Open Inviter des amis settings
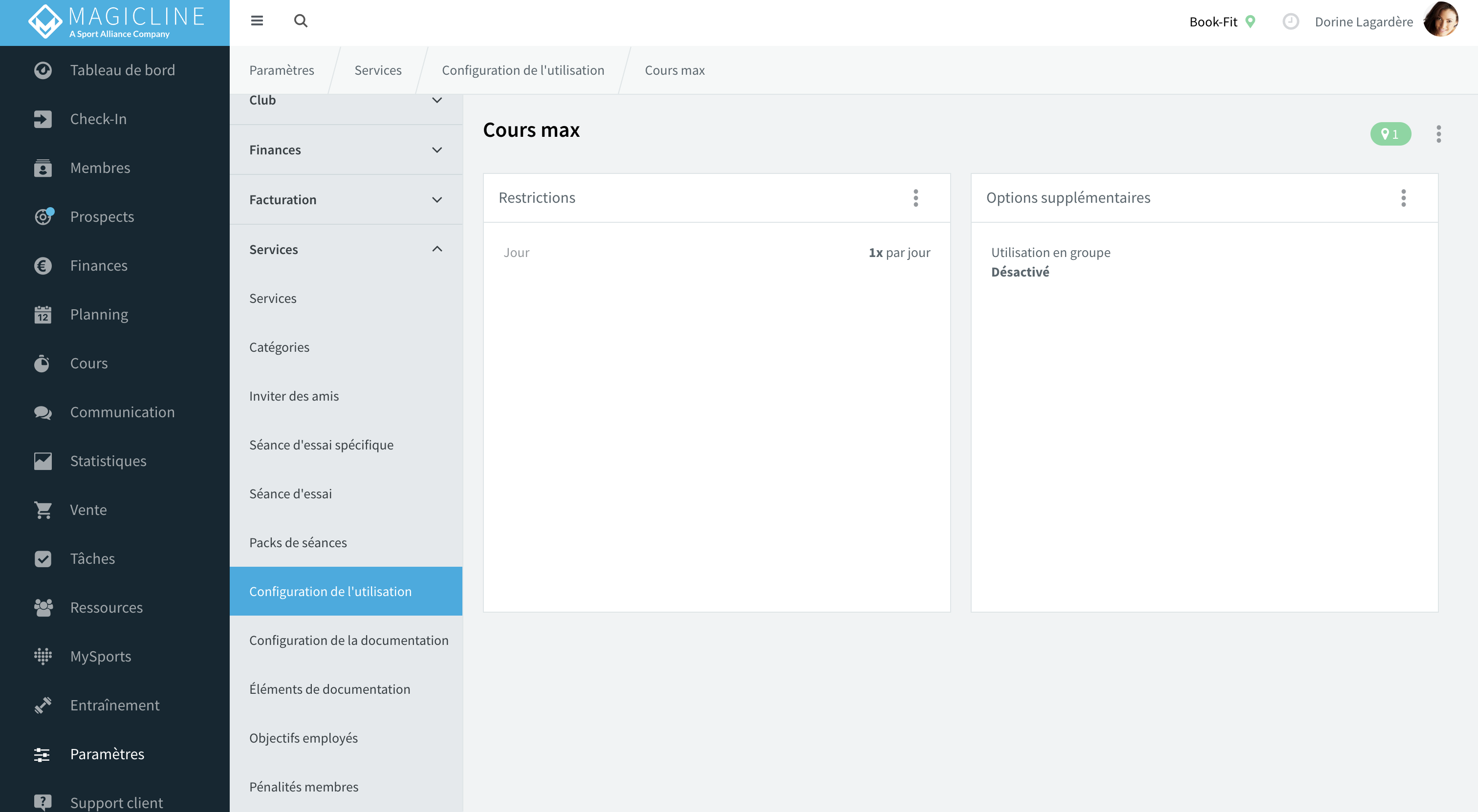 click(346, 396)
